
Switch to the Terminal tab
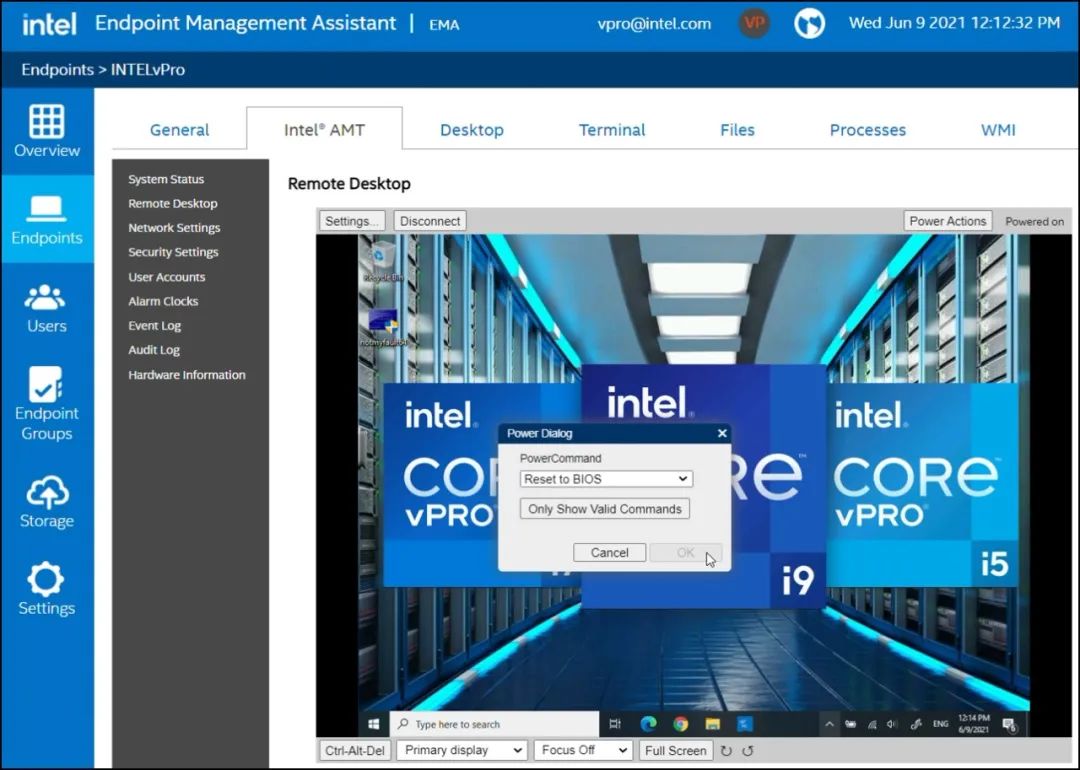pyautogui.click(x=612, y=130)
